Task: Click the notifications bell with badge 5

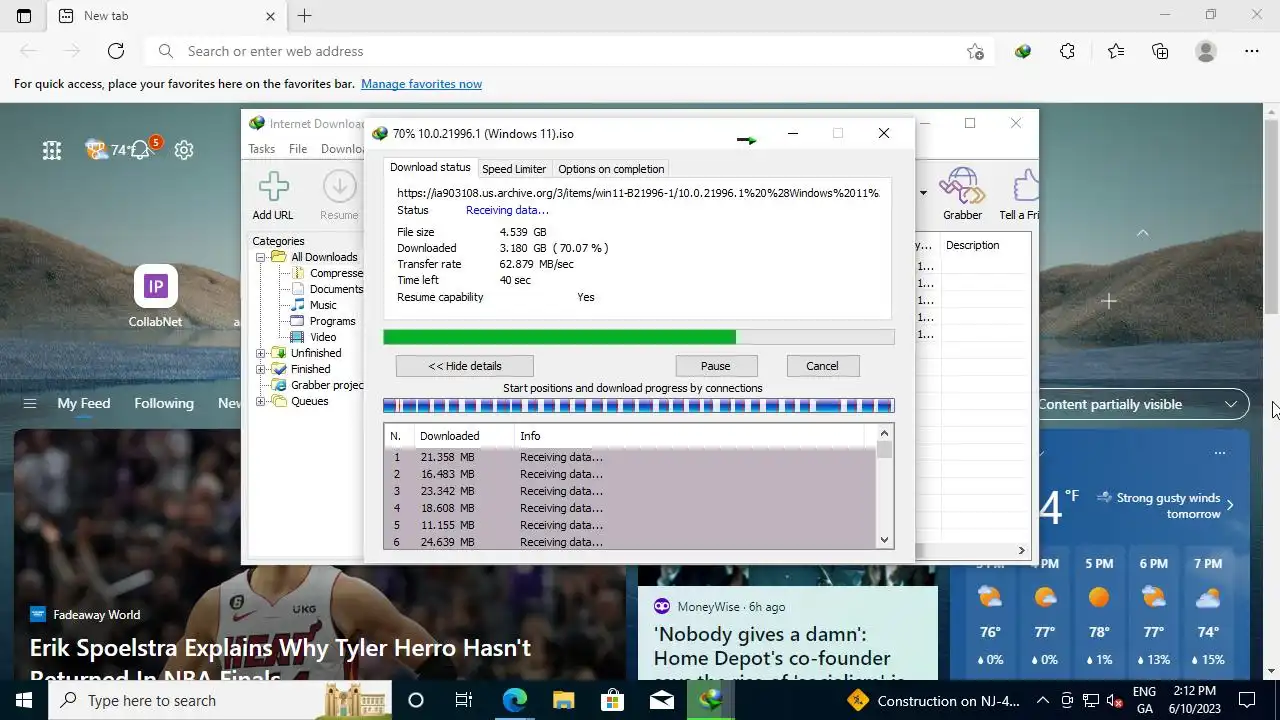Action: click(143, 149)
